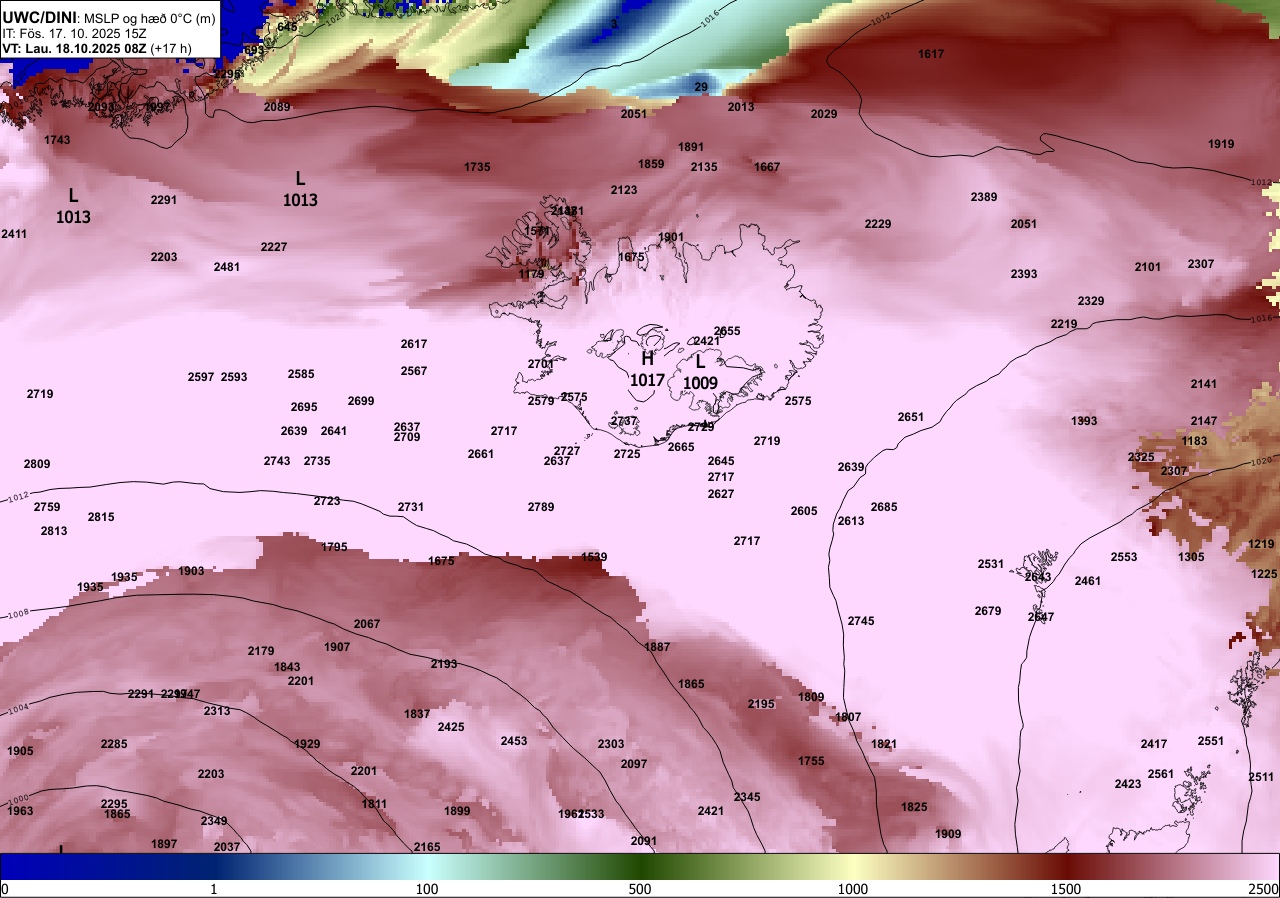Select the value 2679
This screenshot has width=1280, height=898.
tap(988, 611)
